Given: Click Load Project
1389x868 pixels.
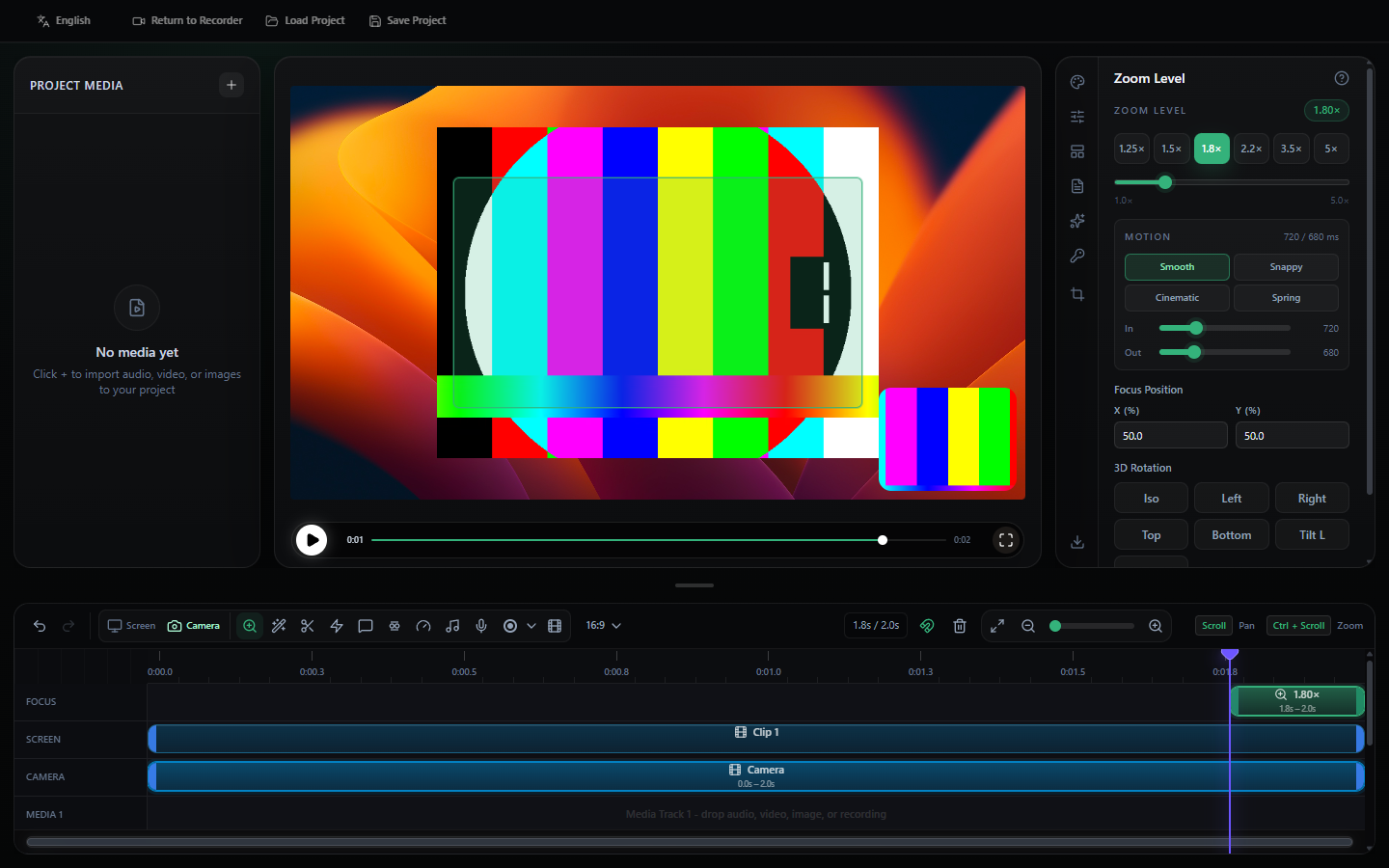Looking at the screenshot, I should point(305,20).
